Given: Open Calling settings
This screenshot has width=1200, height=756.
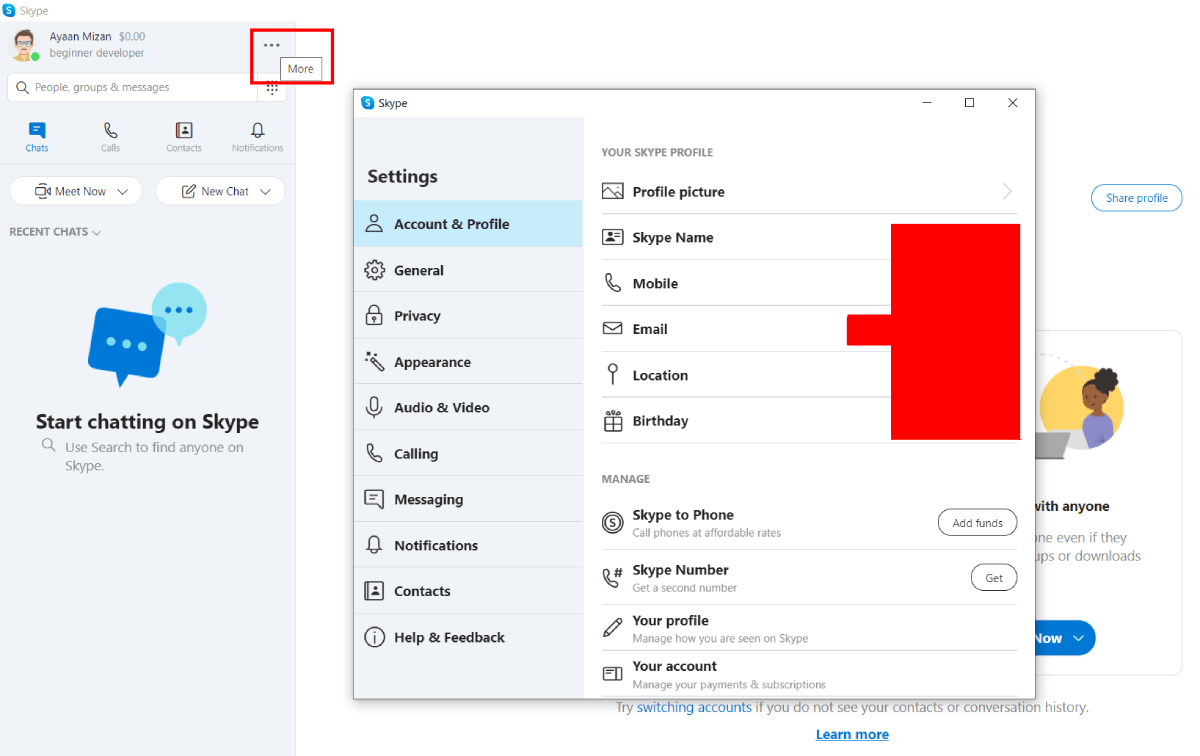Looking at the screenshot, I should pyautogui.click(x=468, y=453).
